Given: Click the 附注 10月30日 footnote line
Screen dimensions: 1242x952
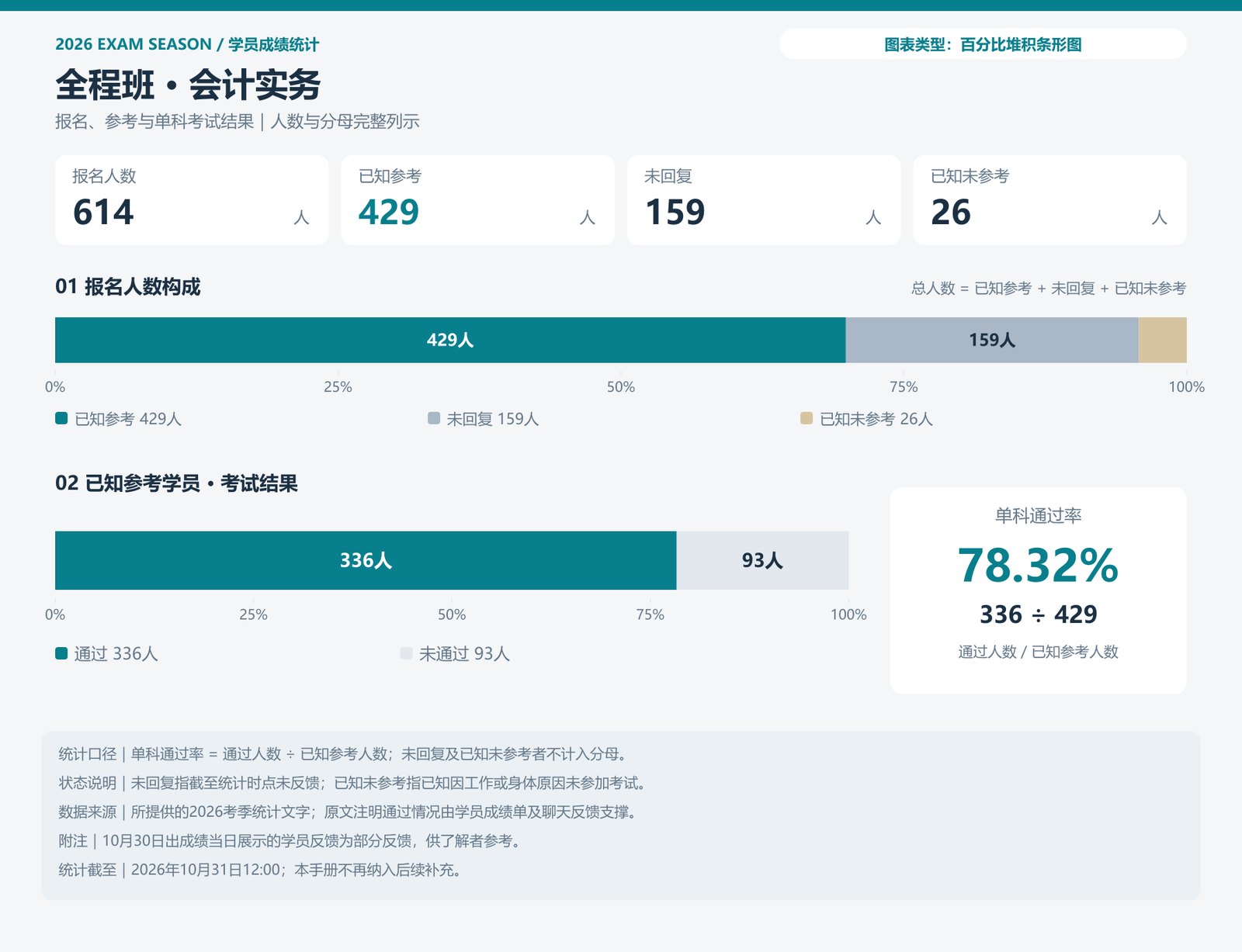Looking at the screenshot, I should tap(291, 841).
